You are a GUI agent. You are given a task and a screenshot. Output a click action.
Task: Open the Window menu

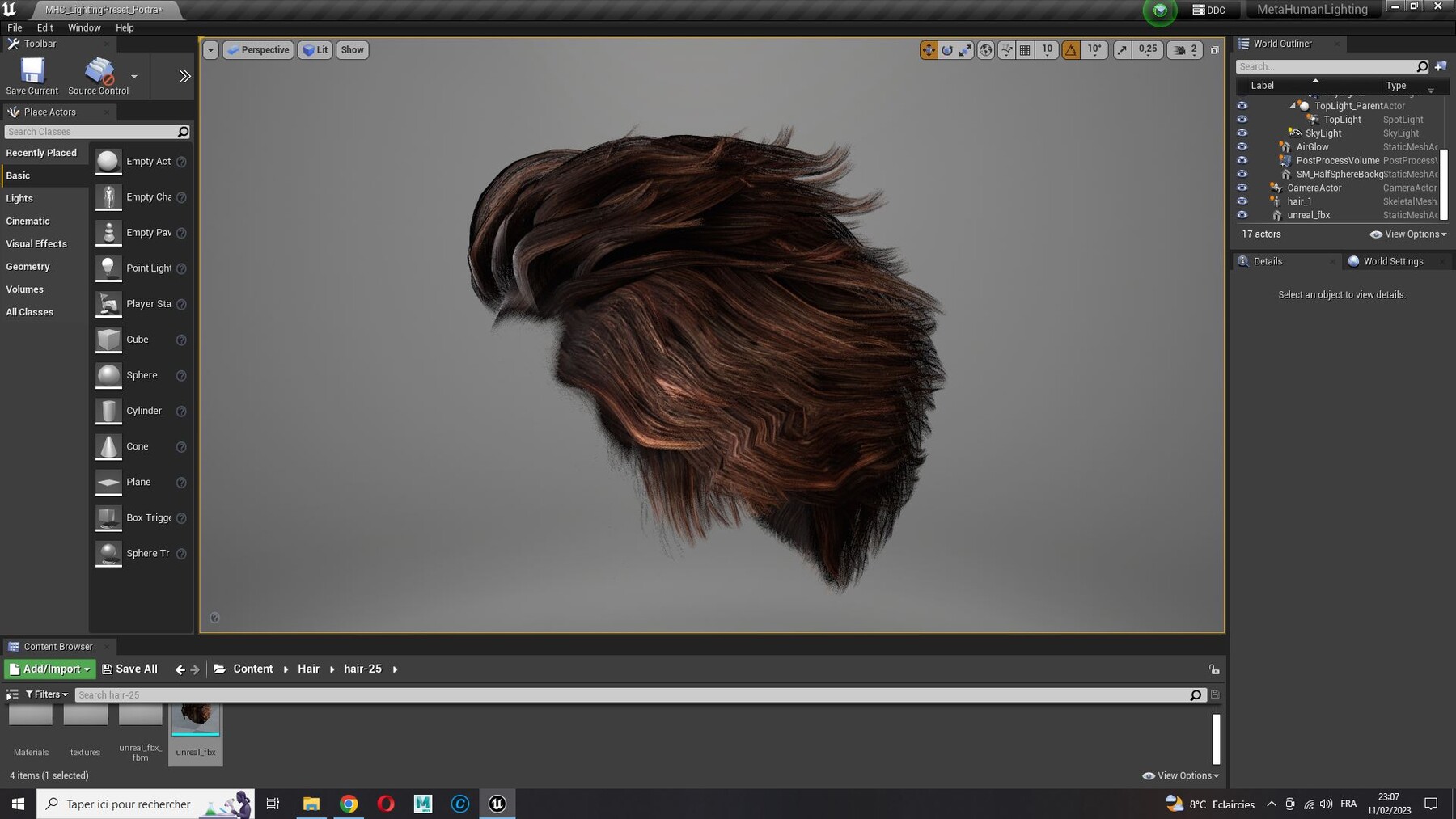pyautogui.click(x=84, y=27)
